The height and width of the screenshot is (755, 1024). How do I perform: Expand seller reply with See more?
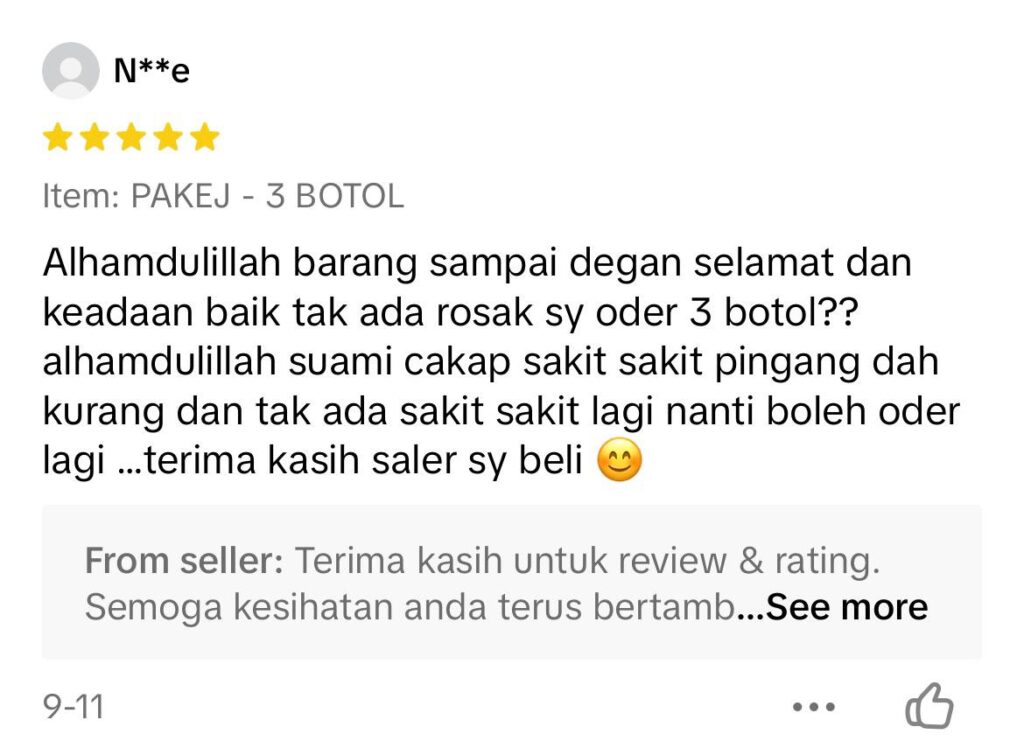click(846, 607)
